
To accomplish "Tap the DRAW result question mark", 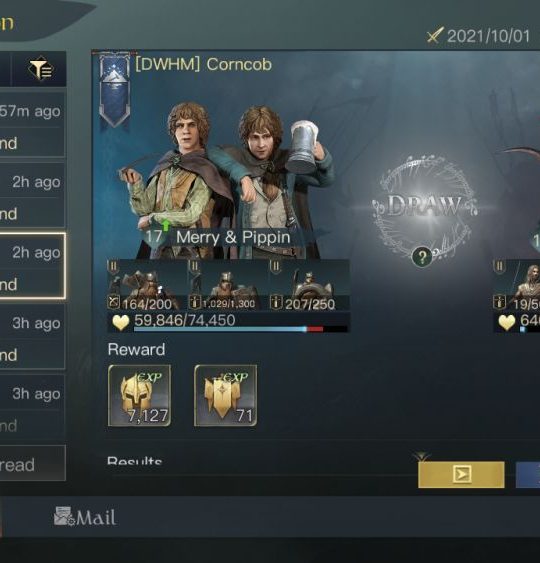I will [x=422, y=257].
